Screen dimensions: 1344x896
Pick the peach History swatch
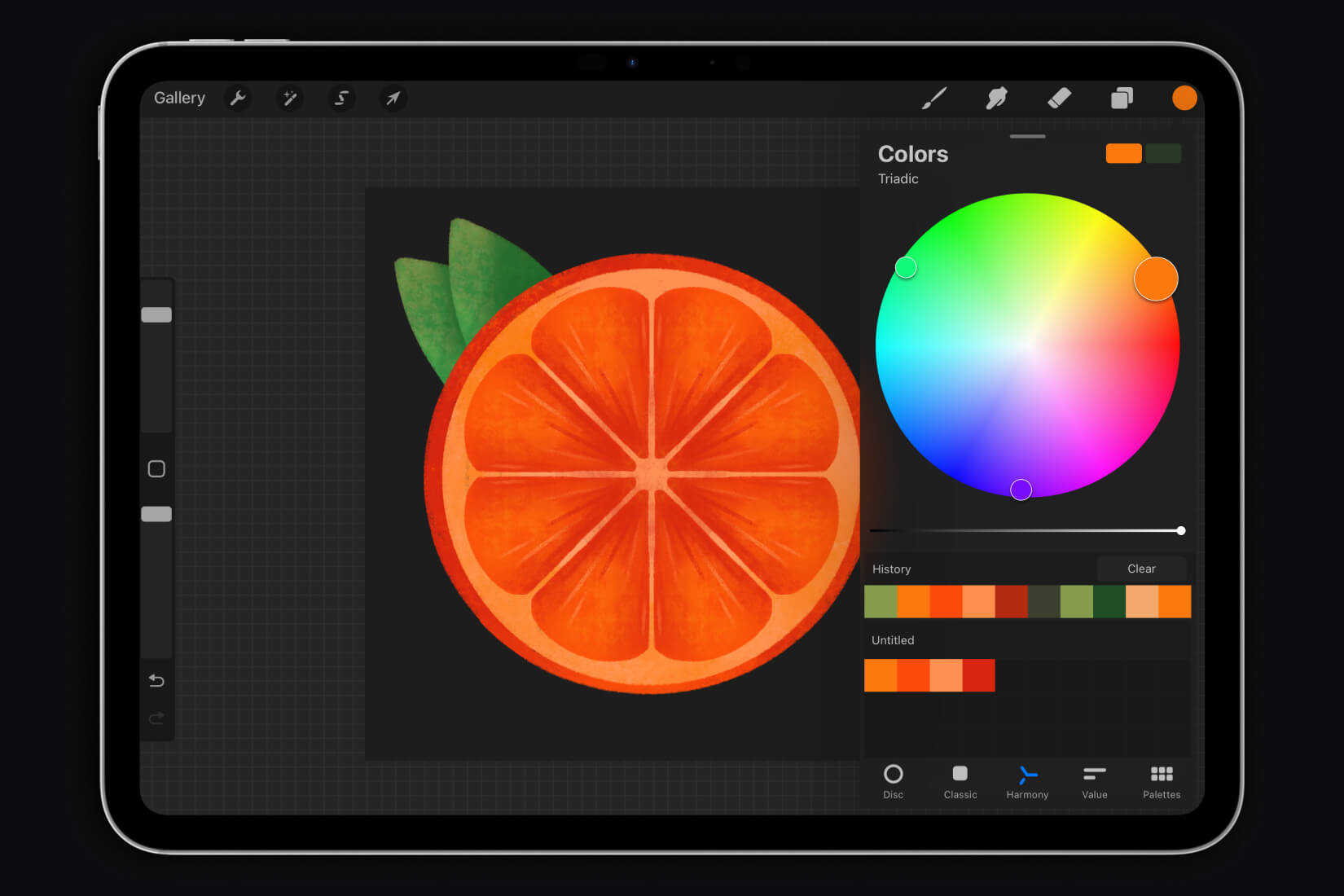1141,601
